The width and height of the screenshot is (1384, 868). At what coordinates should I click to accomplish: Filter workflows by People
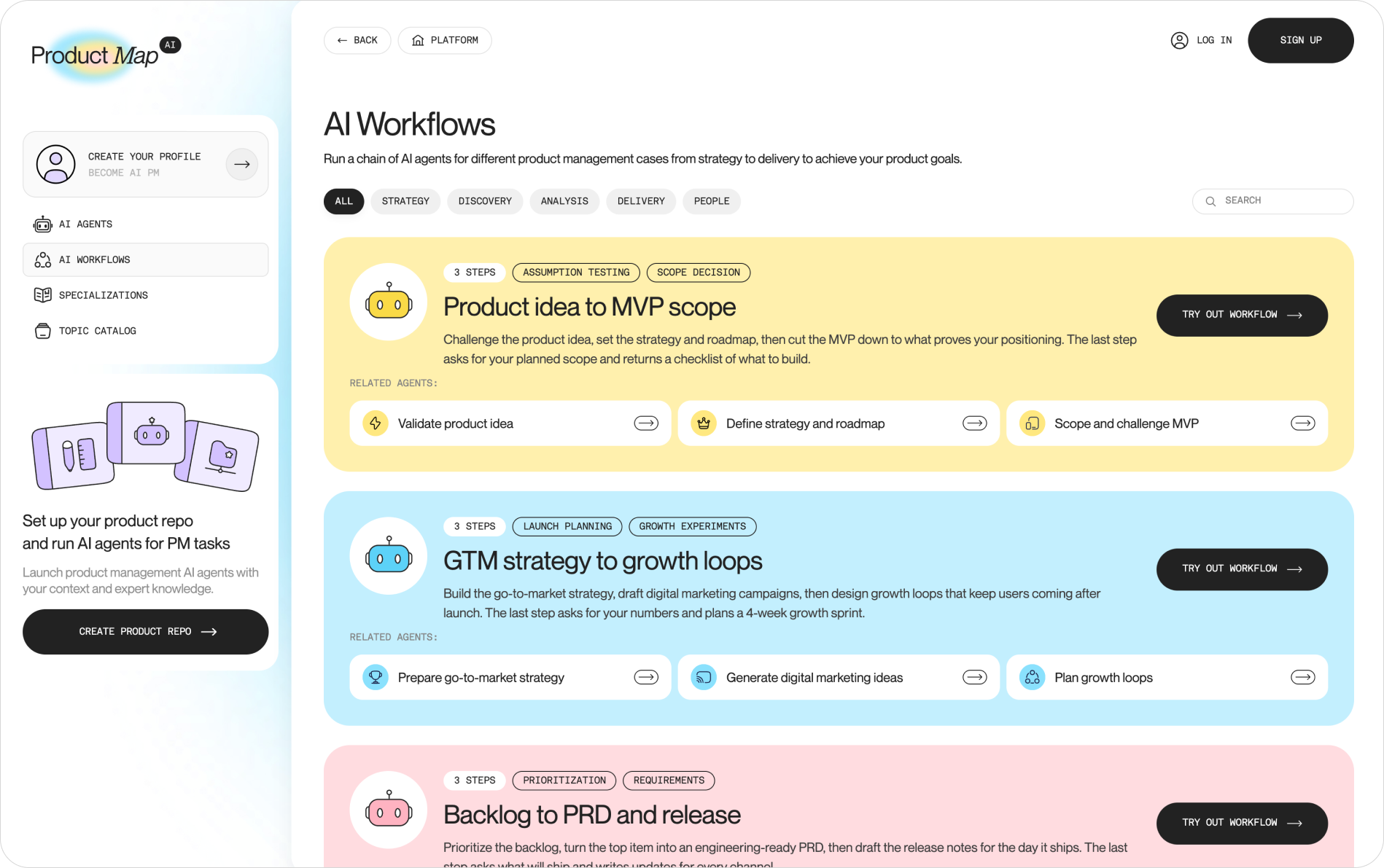point(712,201)
